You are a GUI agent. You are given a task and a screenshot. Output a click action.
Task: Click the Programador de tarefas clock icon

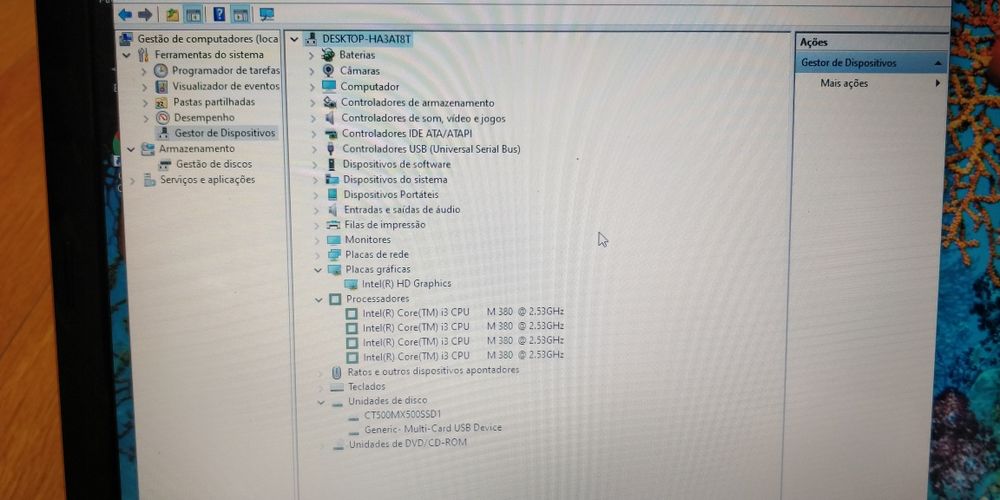pyautogui.click(x=161, y=70)
